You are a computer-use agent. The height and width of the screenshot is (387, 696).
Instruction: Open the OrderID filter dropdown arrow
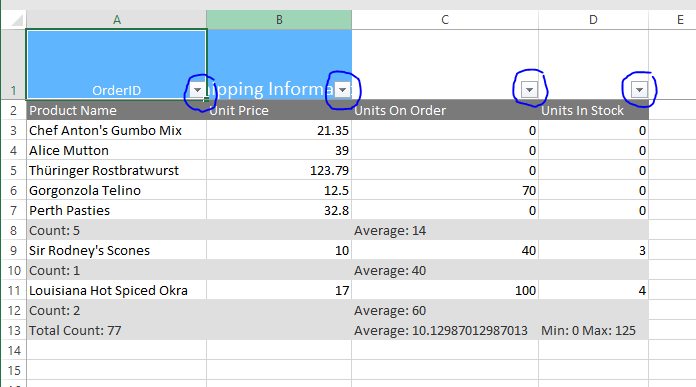tap(197, 90)
